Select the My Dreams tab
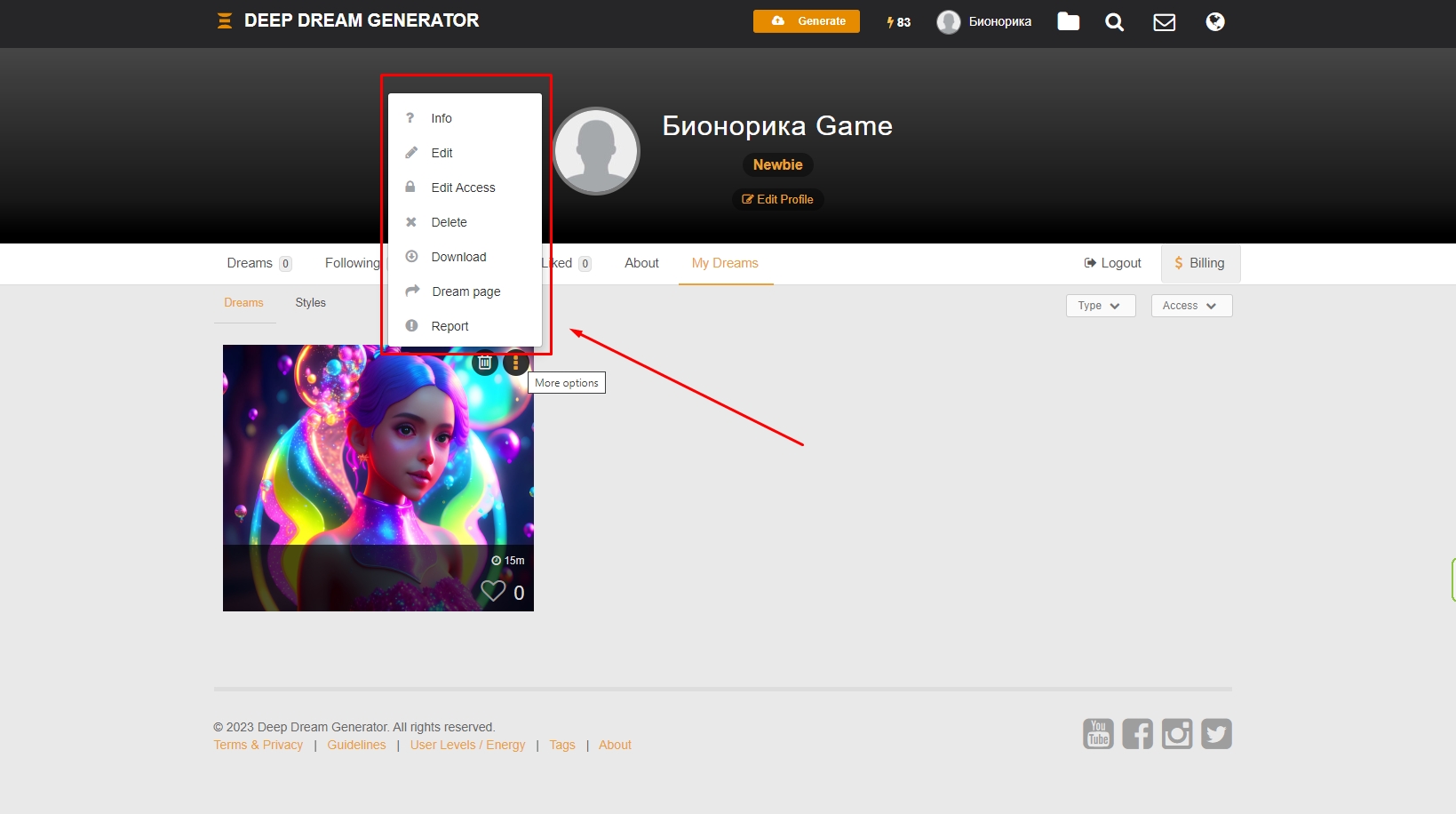 tap(725, 263)
